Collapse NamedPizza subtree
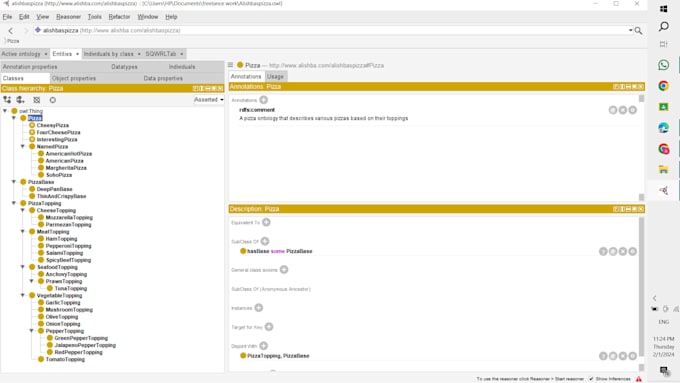680x383 pixels. (x=23, y=147)
